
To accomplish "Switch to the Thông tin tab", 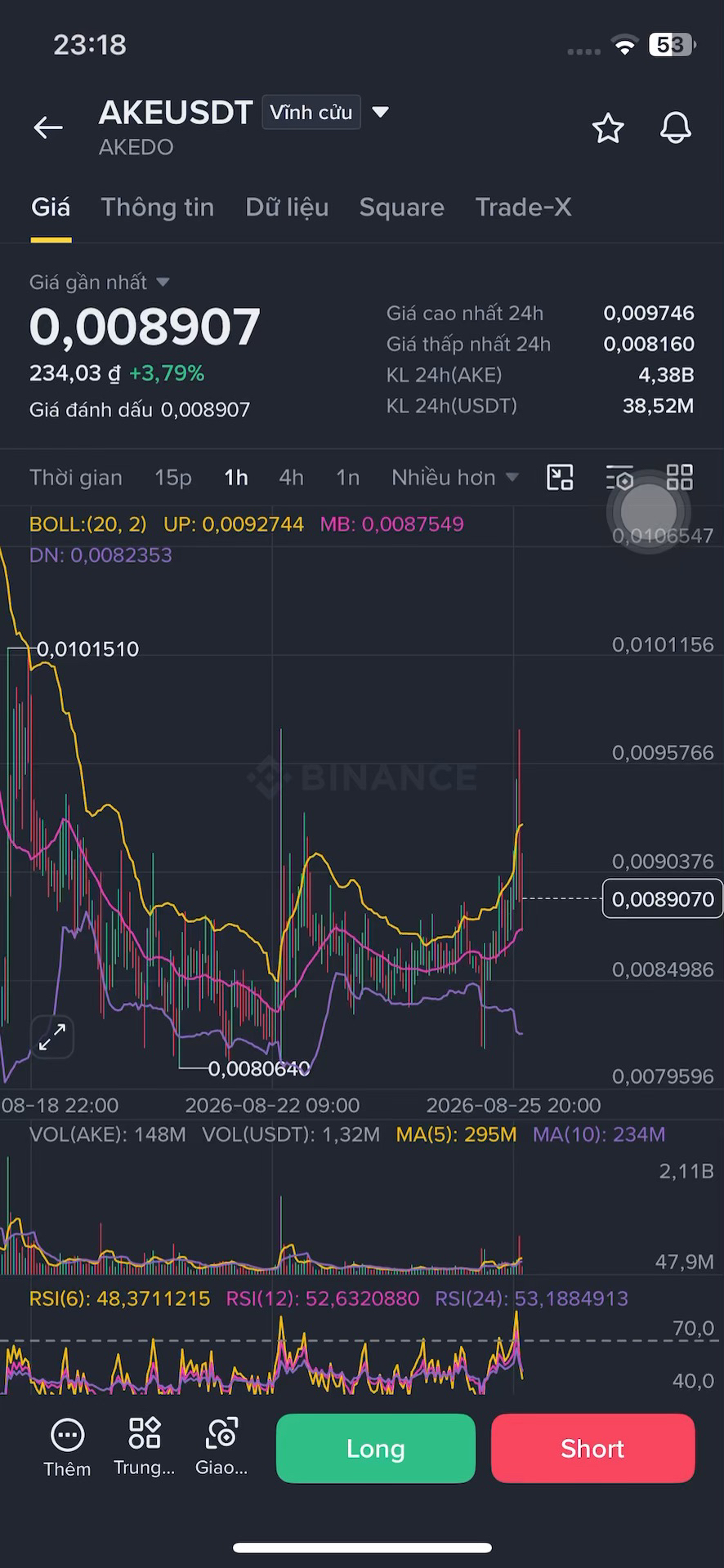I will [158, 207].
